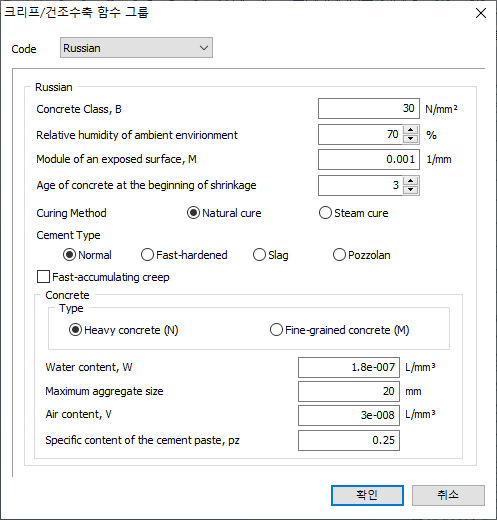Decrease age of concrete at shrinkage start
Screen dimensions: 497x520
click(411, 190)
